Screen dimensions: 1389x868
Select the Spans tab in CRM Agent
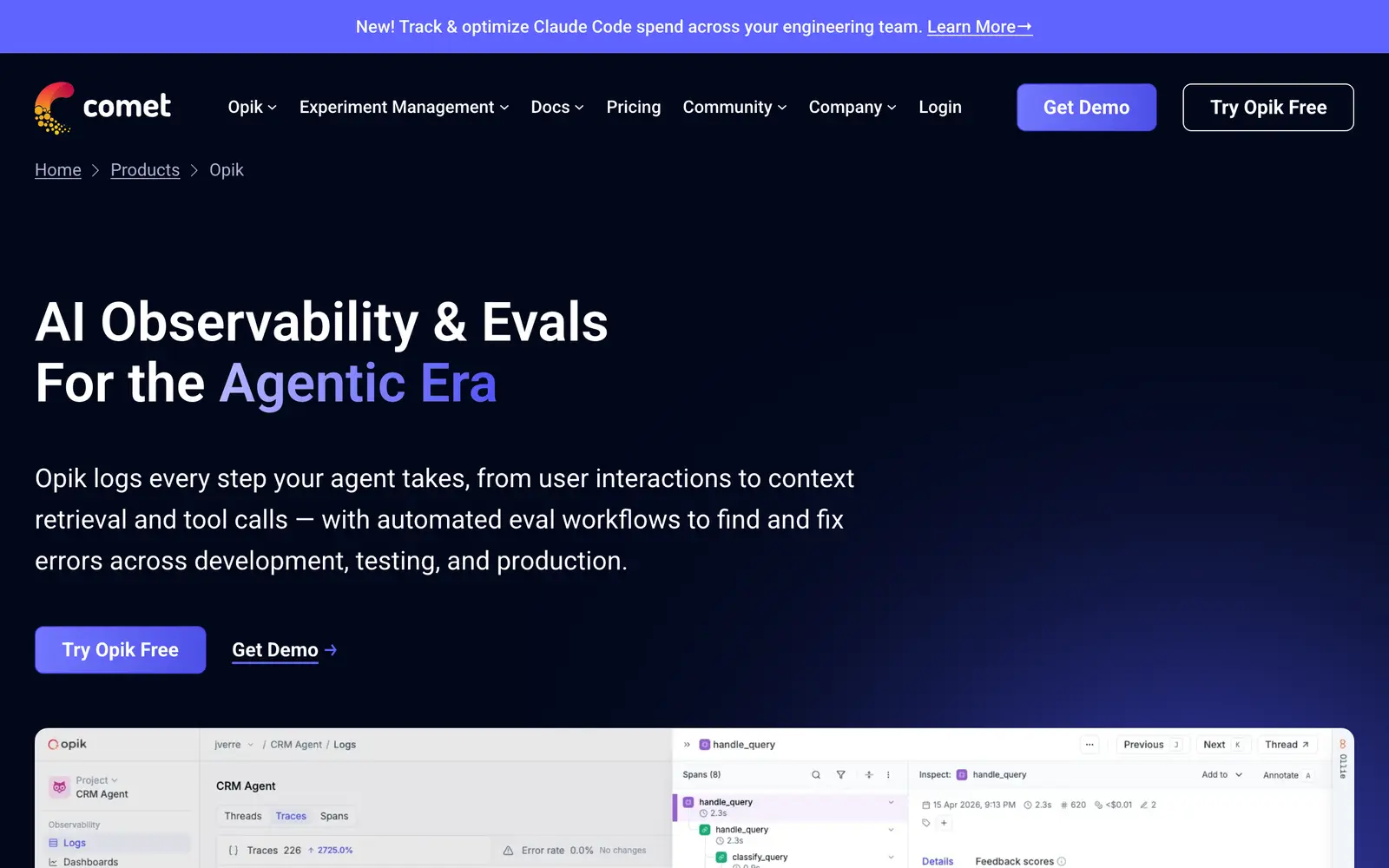334,816
